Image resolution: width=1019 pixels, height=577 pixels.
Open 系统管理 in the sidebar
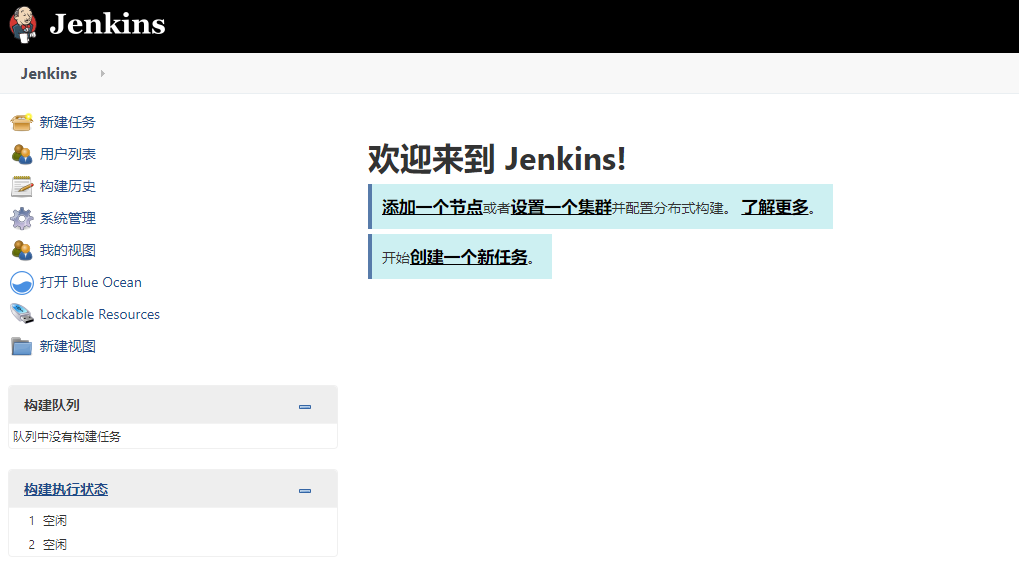[x=68, y=218]
